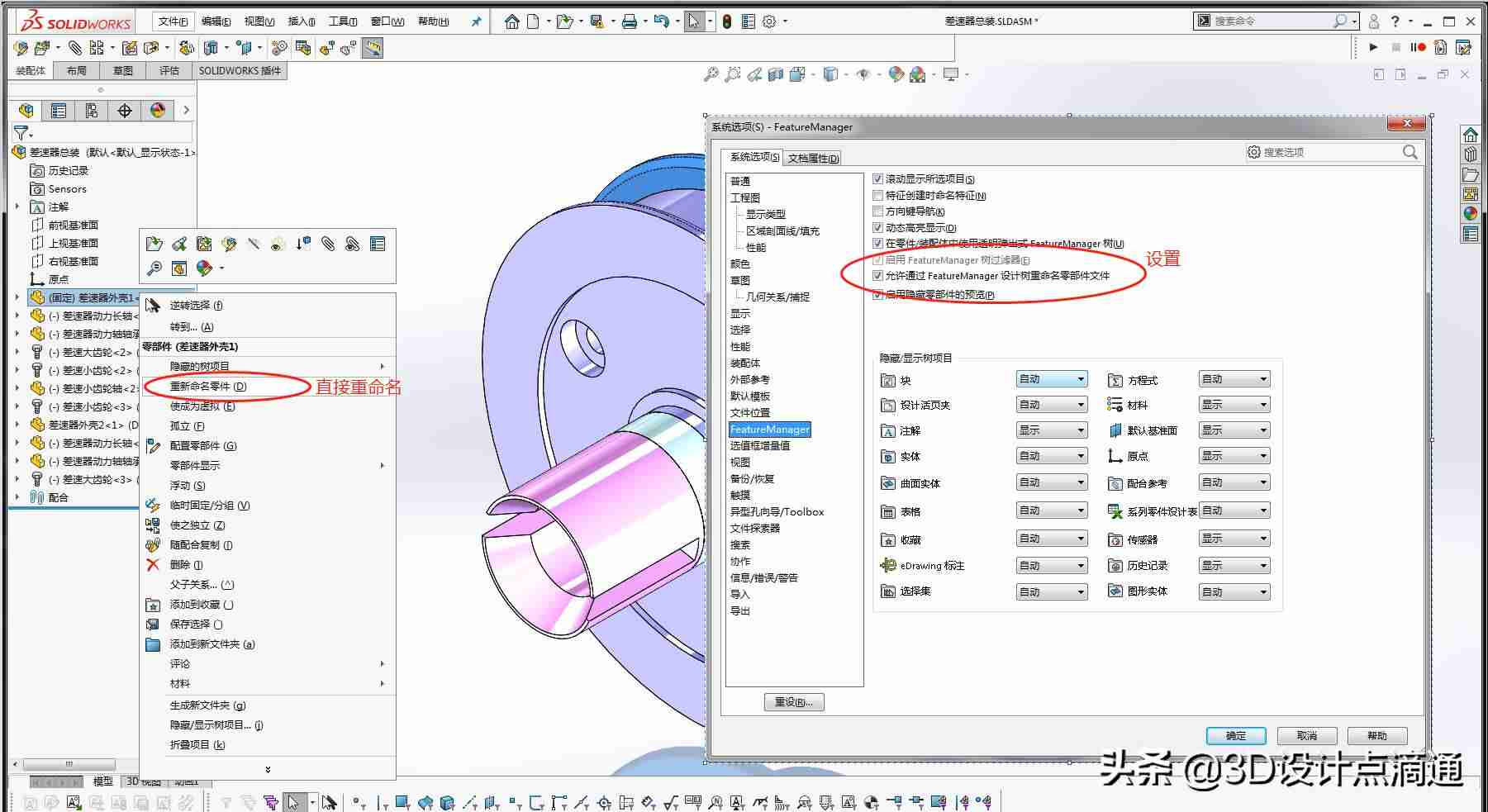Click the 搜索选项 search field
Screen dimensions: 1488x812
coord(1332,152)
